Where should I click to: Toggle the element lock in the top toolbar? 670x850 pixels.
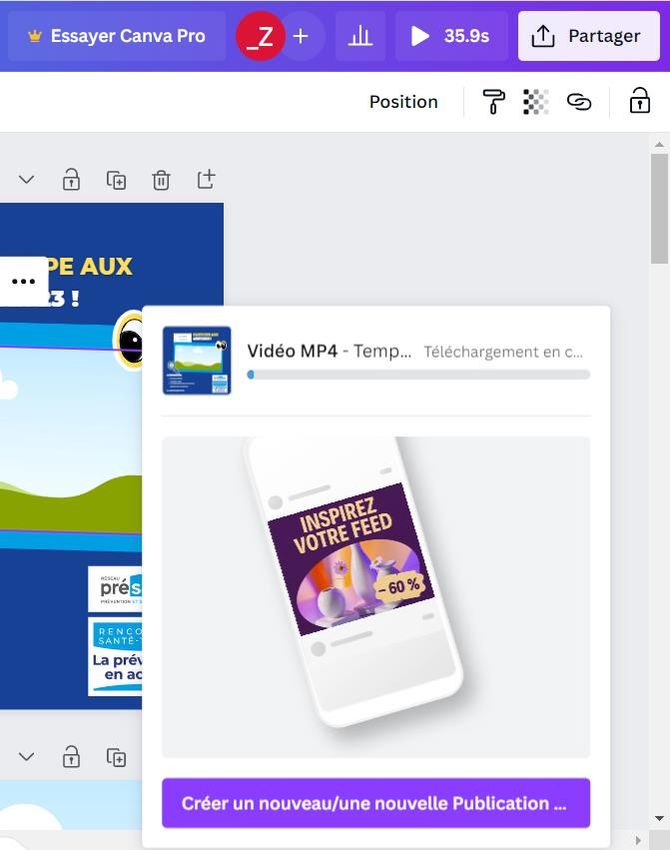(x=639, y=101)
